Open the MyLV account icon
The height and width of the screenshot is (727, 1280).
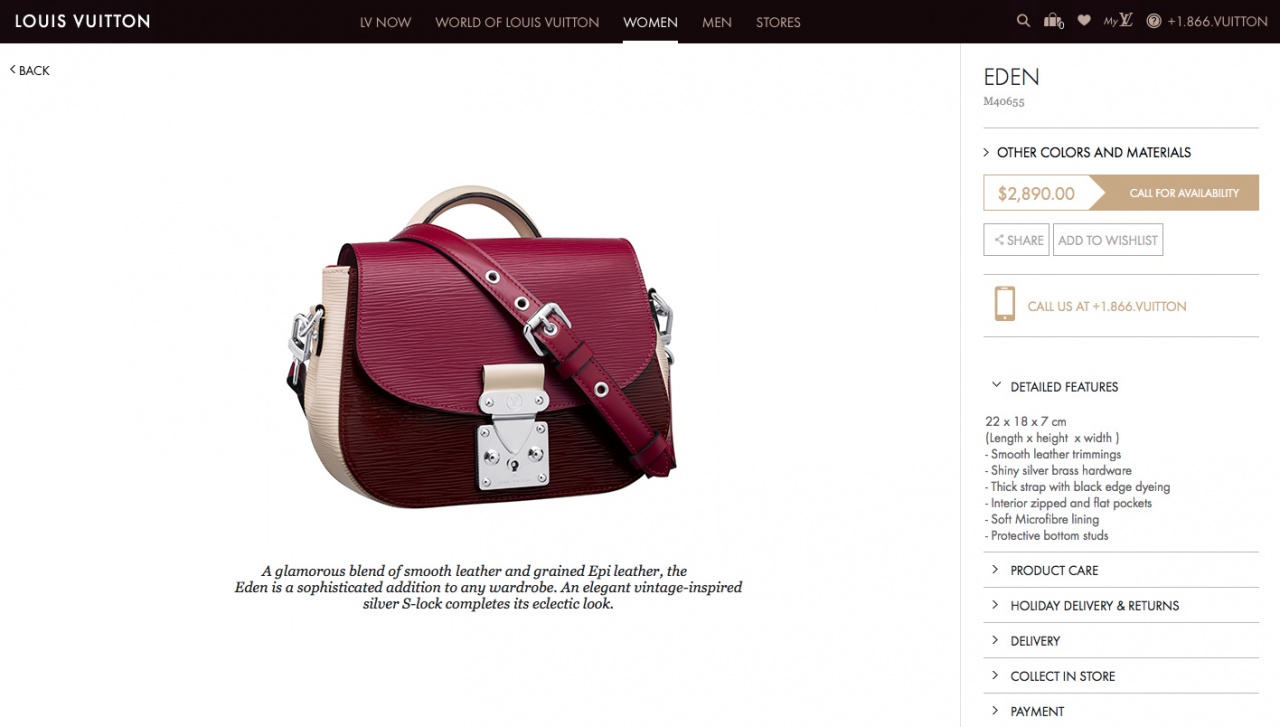pos(1118,21)
